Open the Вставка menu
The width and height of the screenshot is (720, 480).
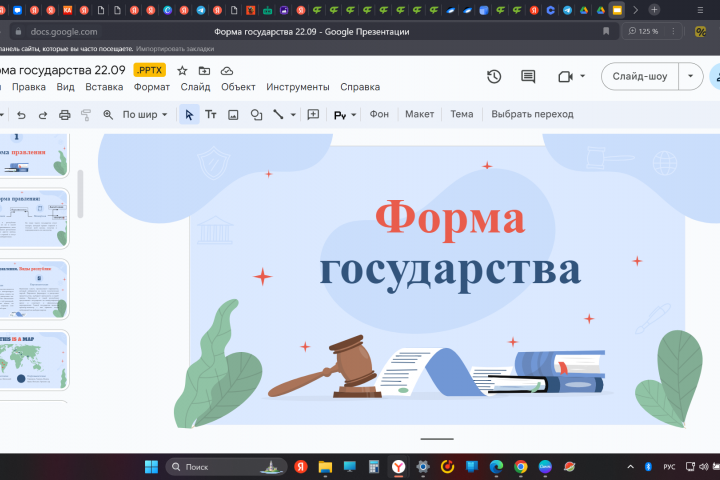tap(104, 87)
